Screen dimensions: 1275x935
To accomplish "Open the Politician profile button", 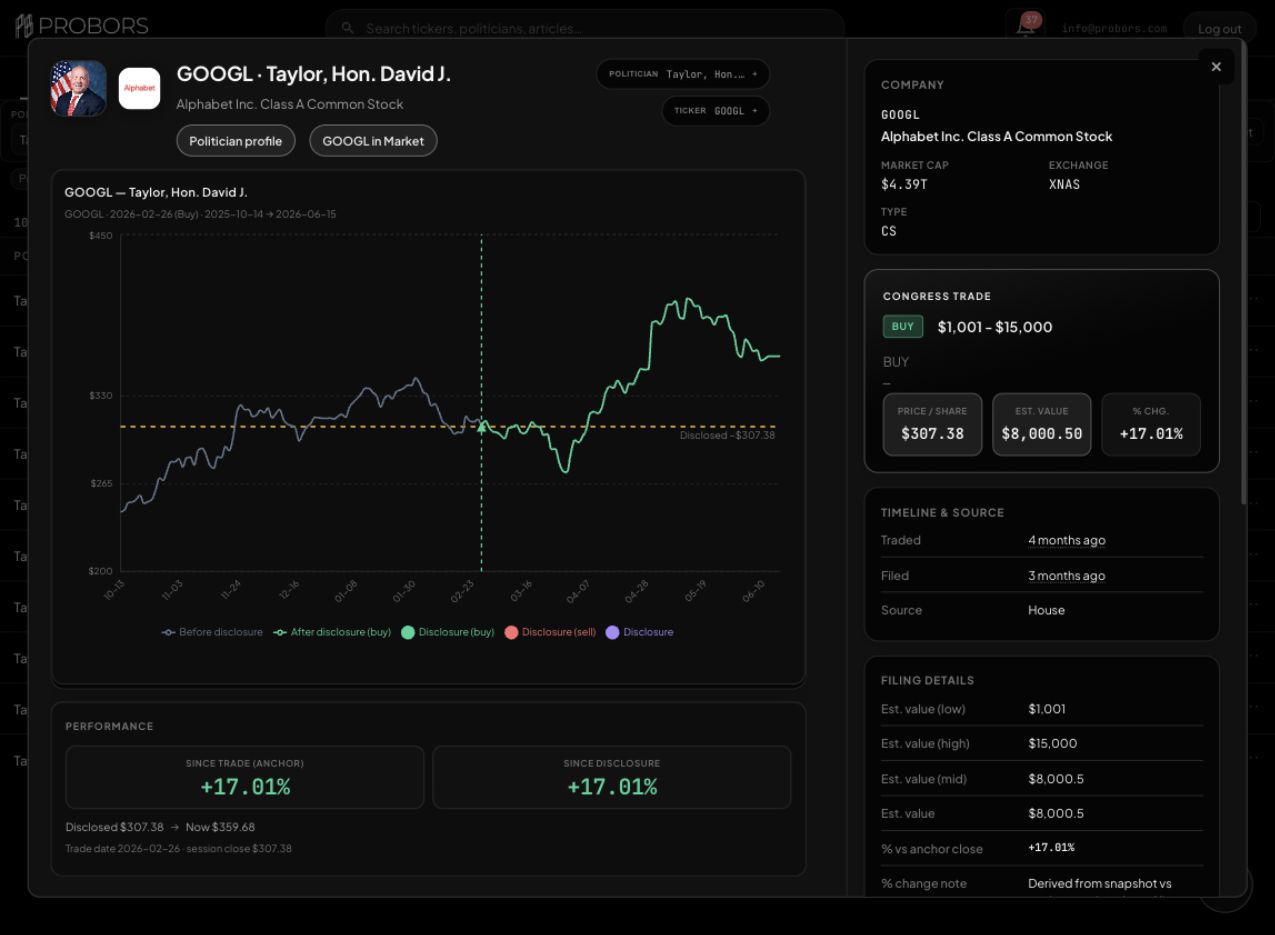I will (x=236, y=141).
